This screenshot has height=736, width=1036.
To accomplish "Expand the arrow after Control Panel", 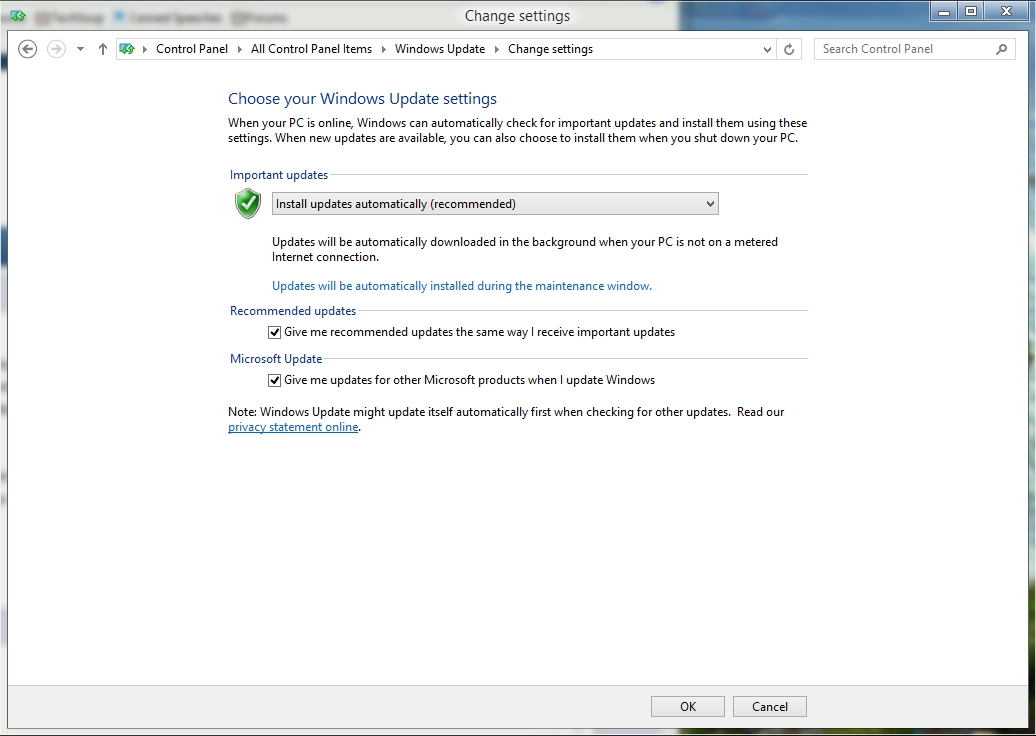I will [x=240, y=49].
